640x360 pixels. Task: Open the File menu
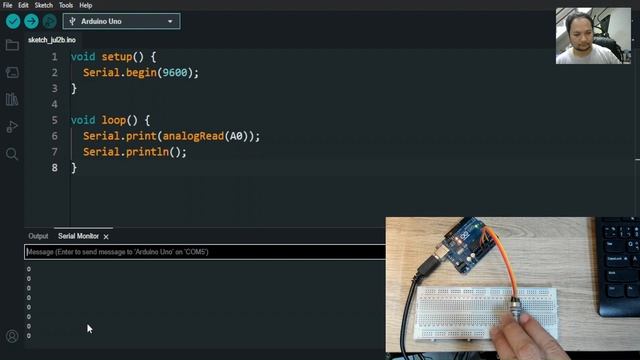tap(7, 5)
